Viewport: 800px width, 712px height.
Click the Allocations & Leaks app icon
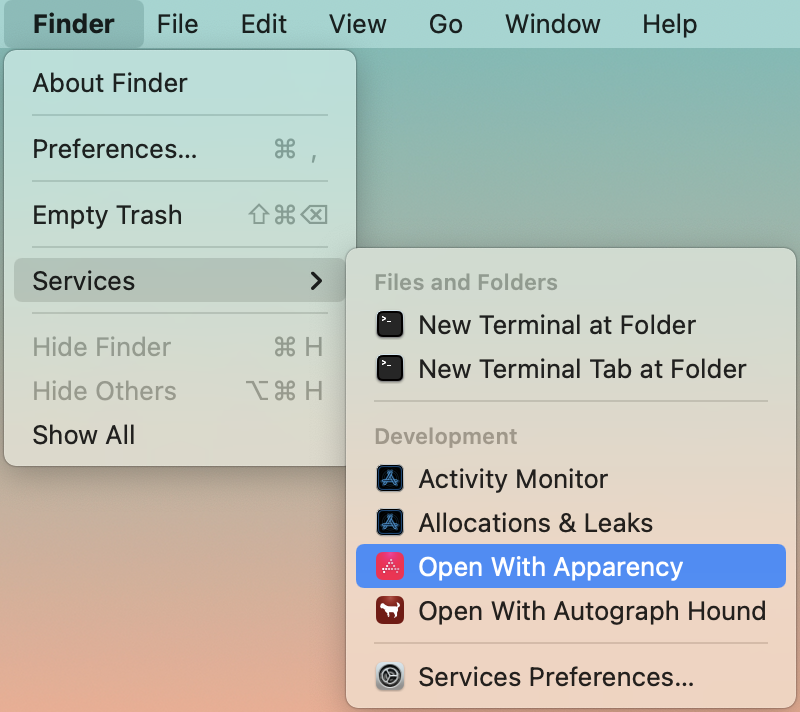pos(389,522)
